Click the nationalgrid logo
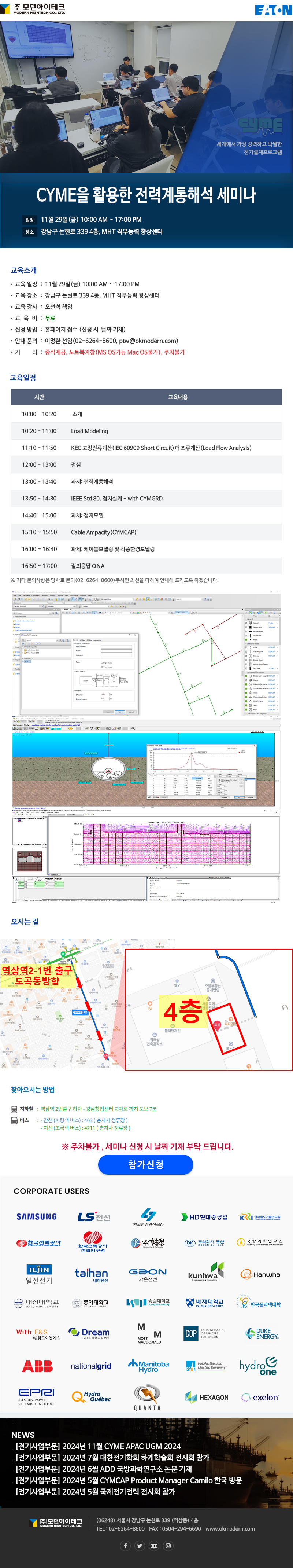 coord(91,1366)
